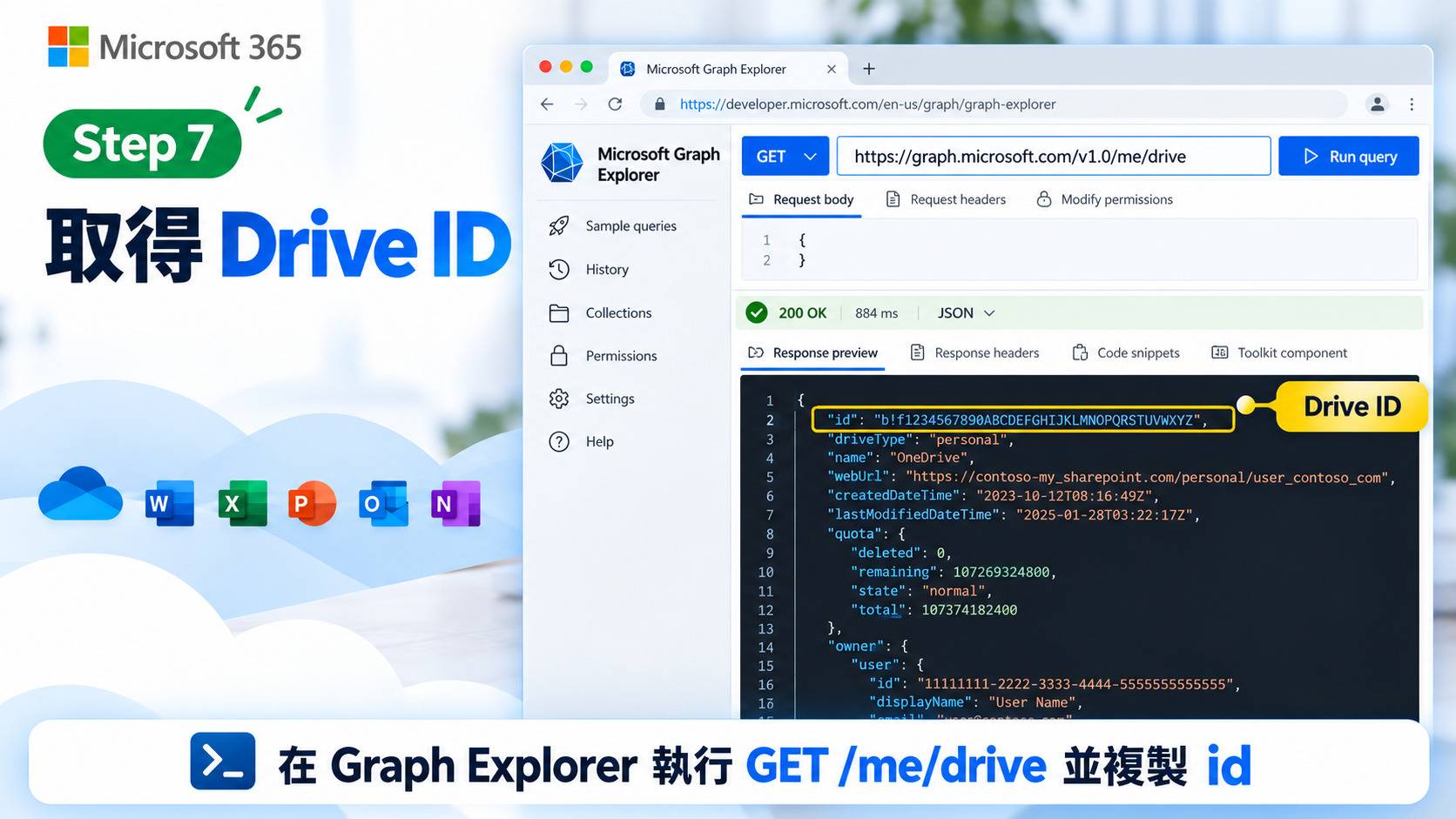Click the query URL input field
This screenshot has width=1456, height=819.
[1054, 157]
